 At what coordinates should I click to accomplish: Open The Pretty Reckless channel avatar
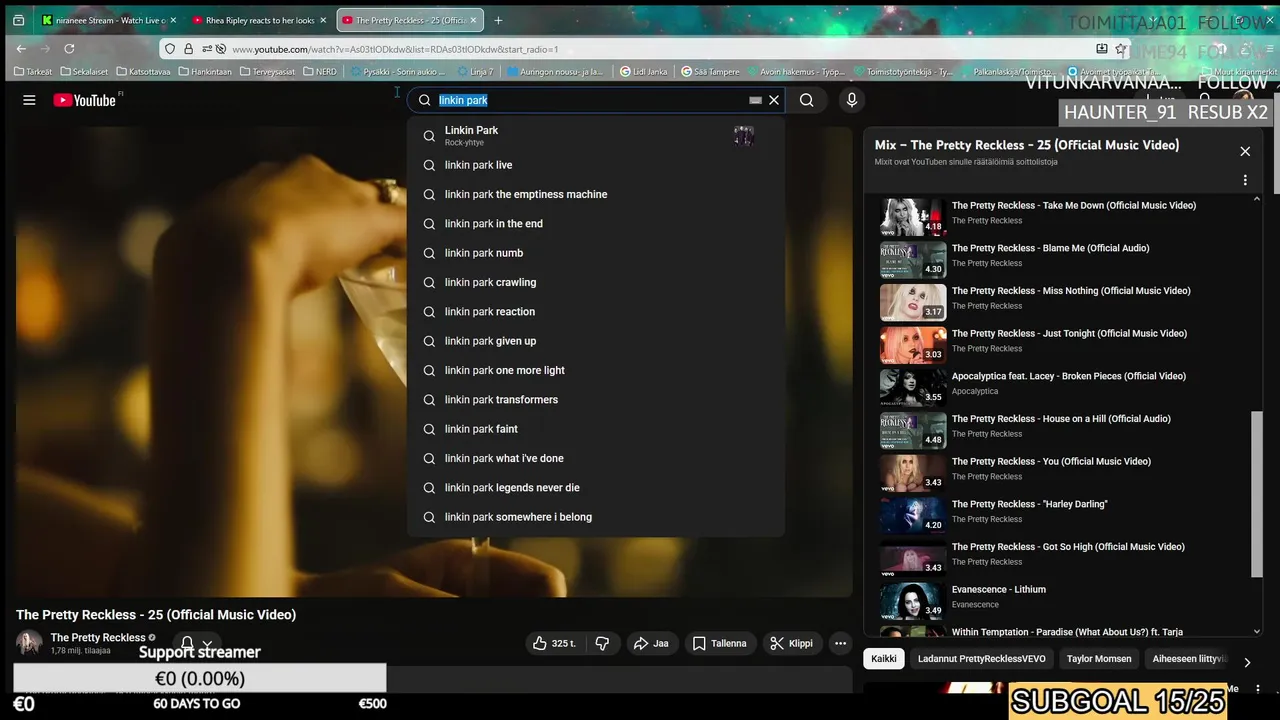(x=29, y=643)
